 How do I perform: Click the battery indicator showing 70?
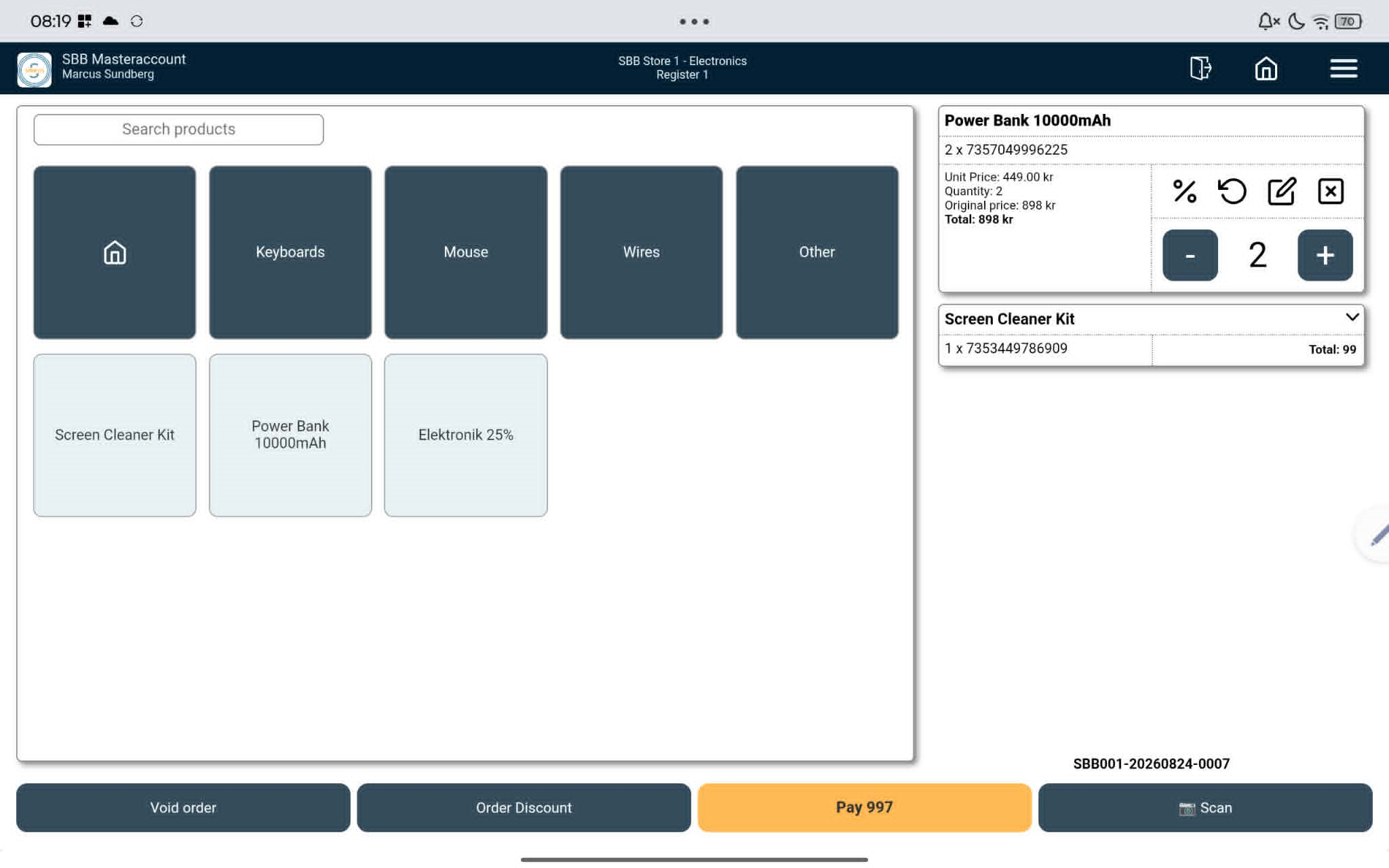1348,21
